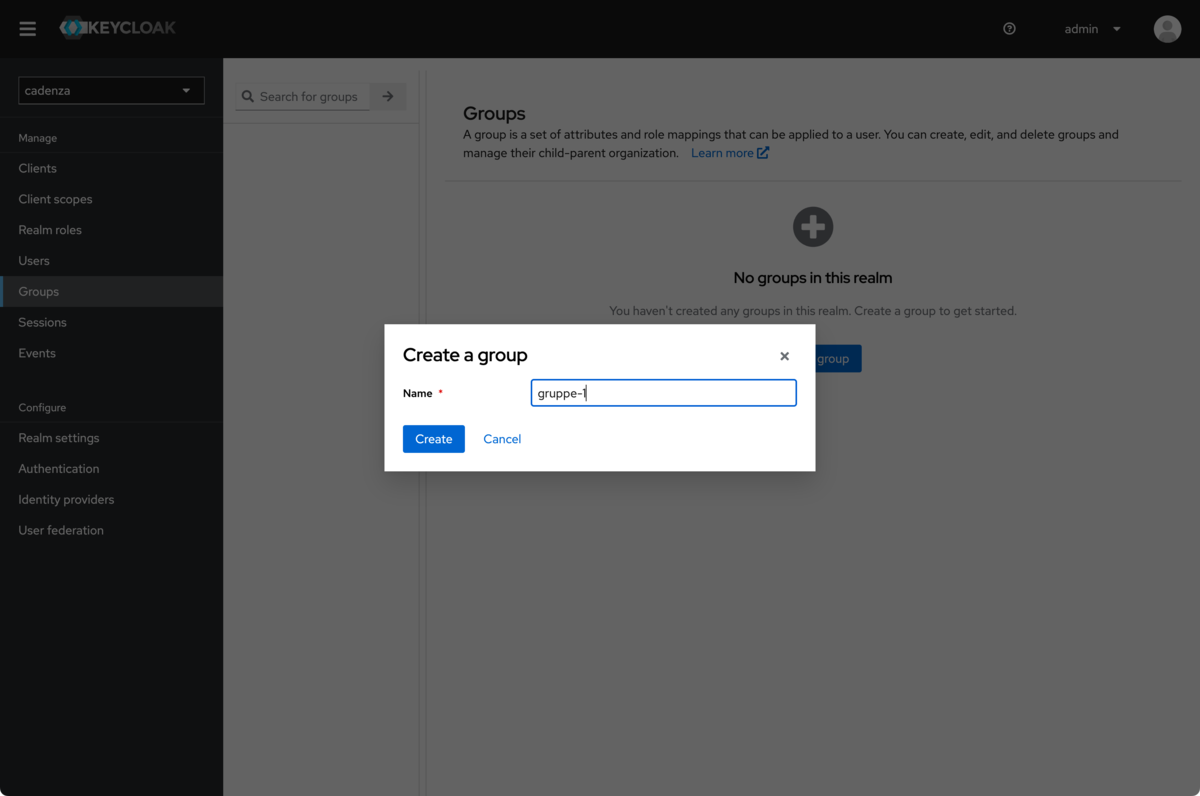
Task: Click the large plus icon above No groups
Action: [x=812, y=226]
